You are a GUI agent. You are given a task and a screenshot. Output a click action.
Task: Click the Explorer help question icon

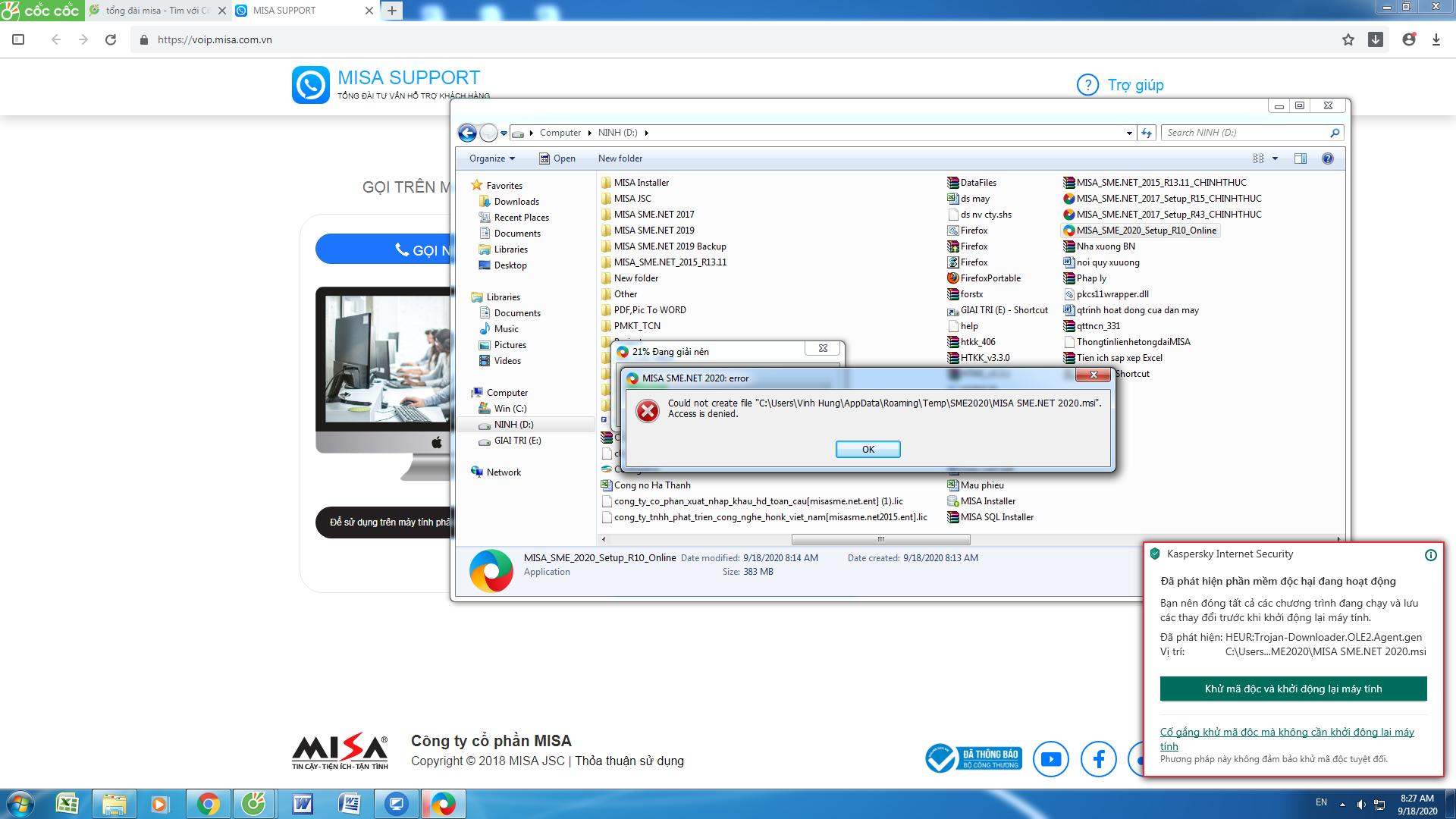click(1327, 158)
